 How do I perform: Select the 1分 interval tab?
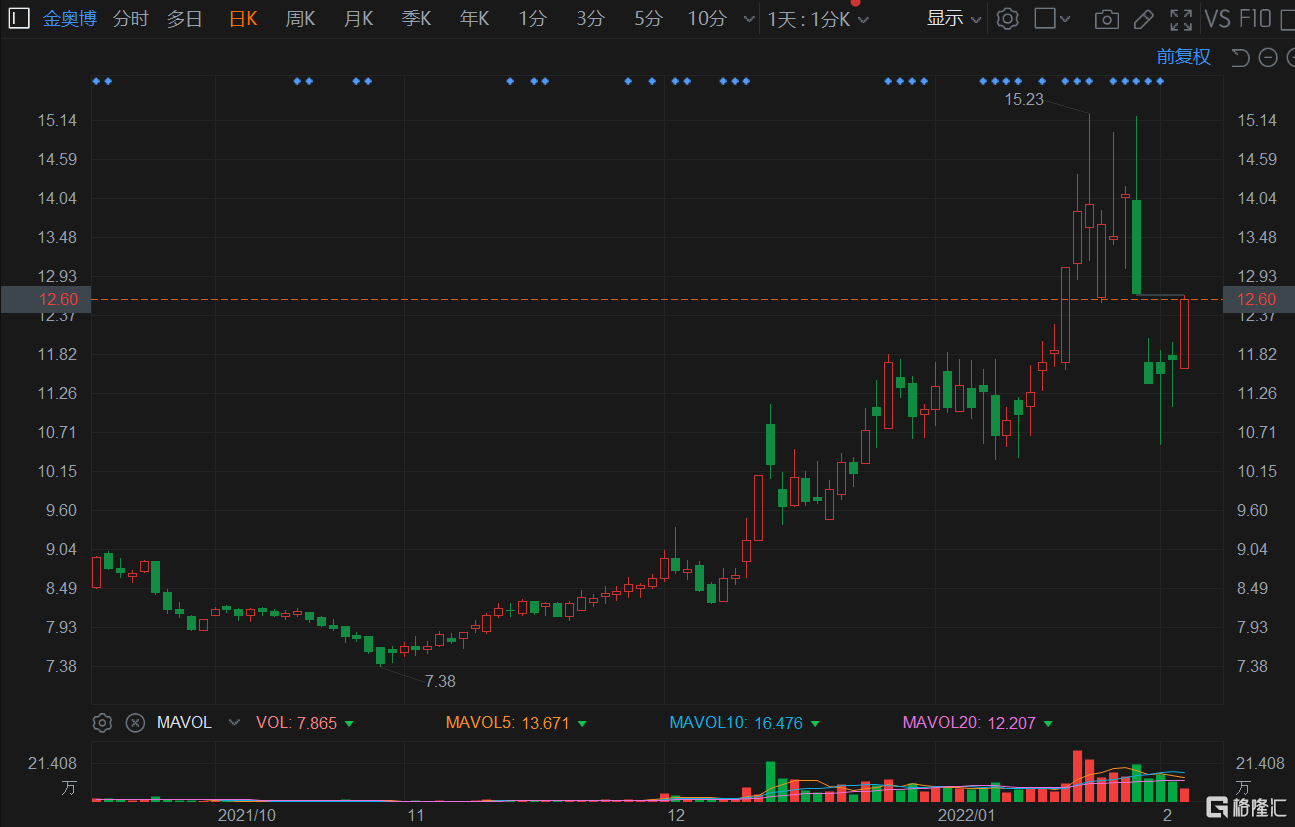pyautogui.click(x=533, y=18)
